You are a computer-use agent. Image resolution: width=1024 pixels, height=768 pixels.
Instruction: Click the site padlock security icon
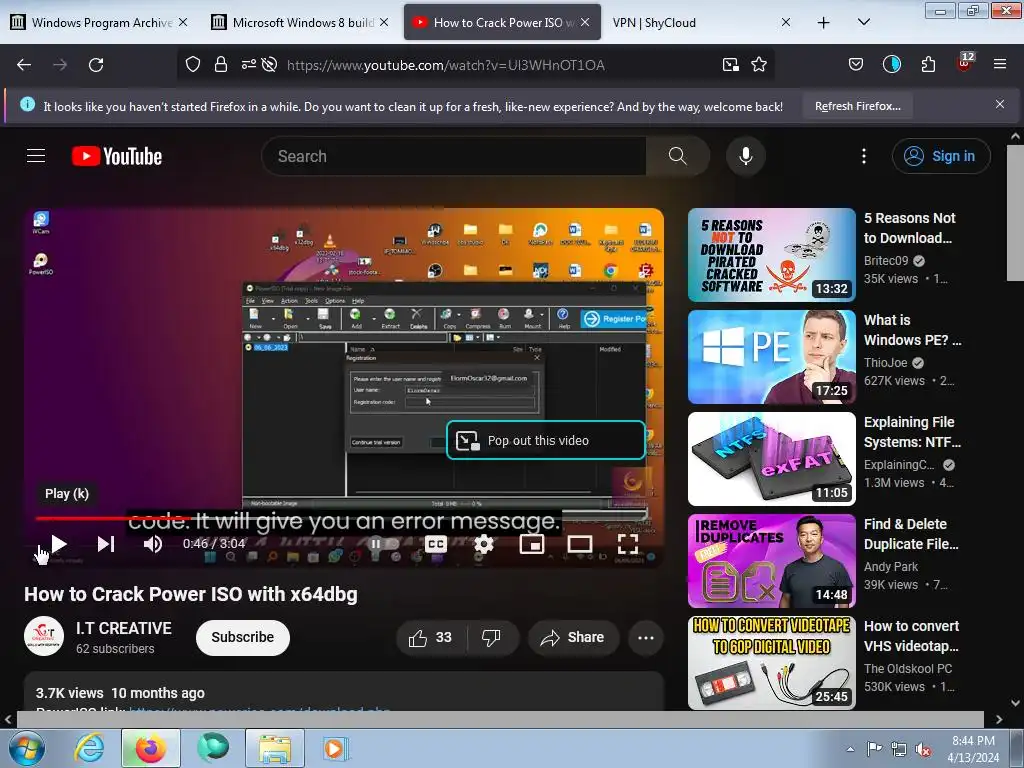[221, 64]
